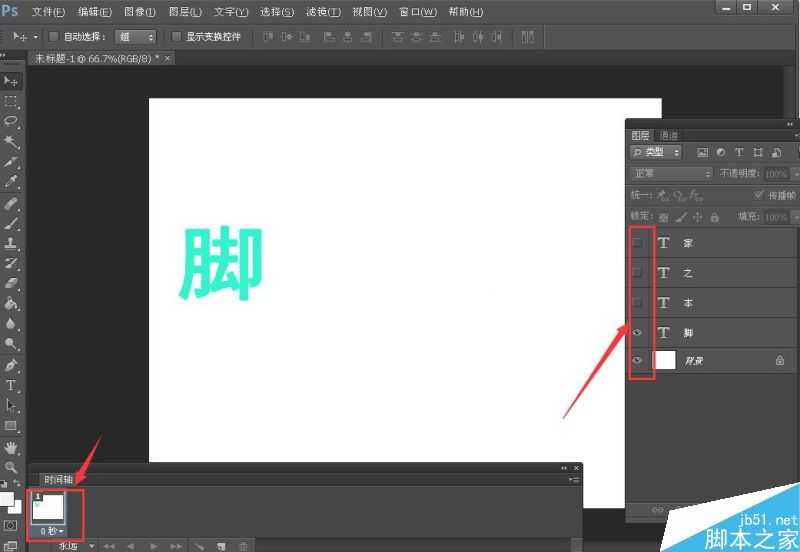
Task: Select the Lasso tool
Action: pyautogui.click(x=11, y=121)
